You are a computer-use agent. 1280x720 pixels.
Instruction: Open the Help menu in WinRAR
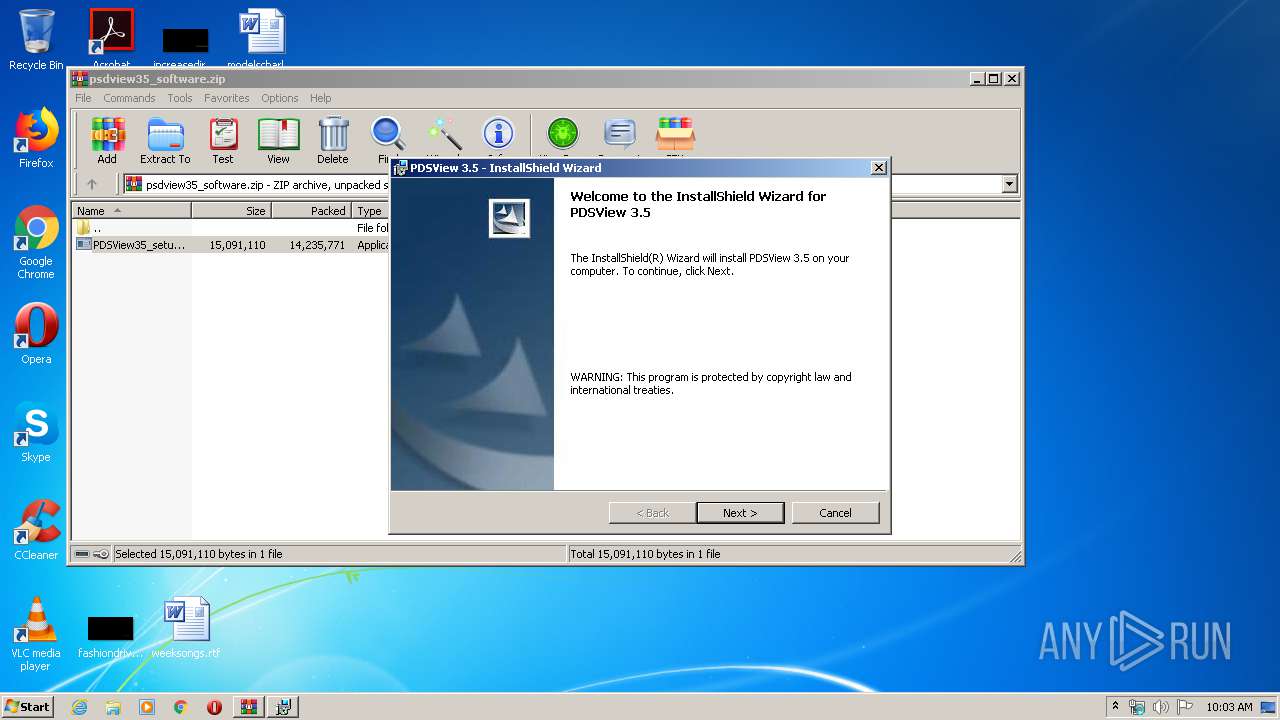pyautogui.click(x=320, y=98)
